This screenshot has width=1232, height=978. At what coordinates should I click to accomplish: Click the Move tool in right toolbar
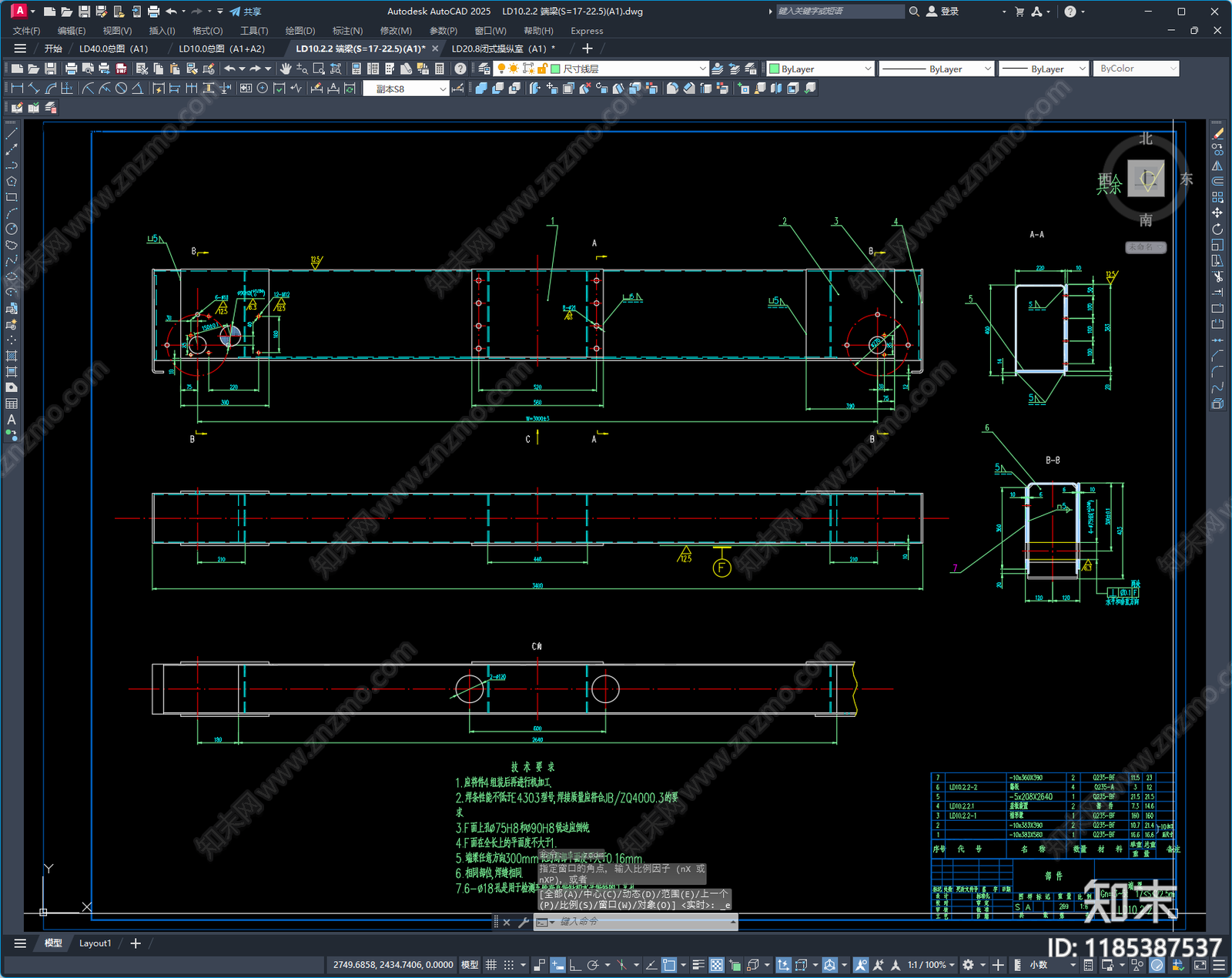pyautogui.click(x=1217, y=213)
